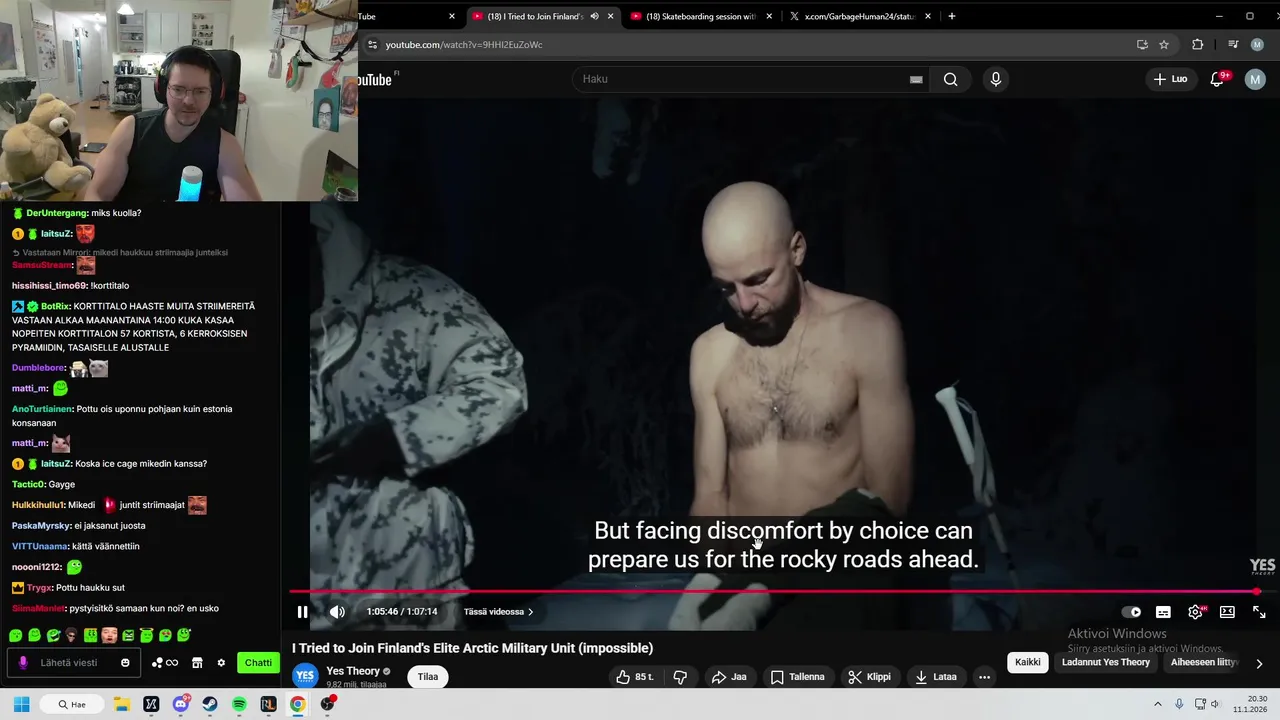The width and height of the screenshot is (1280, 720).
Task: Download the video with Lataa
Action: [x=935, y=677]
